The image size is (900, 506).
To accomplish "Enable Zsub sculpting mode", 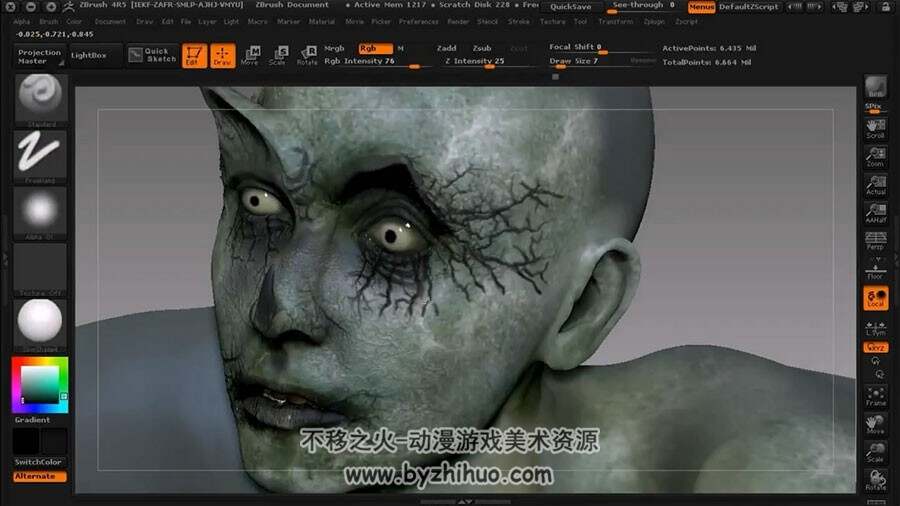I will (482, 48).
